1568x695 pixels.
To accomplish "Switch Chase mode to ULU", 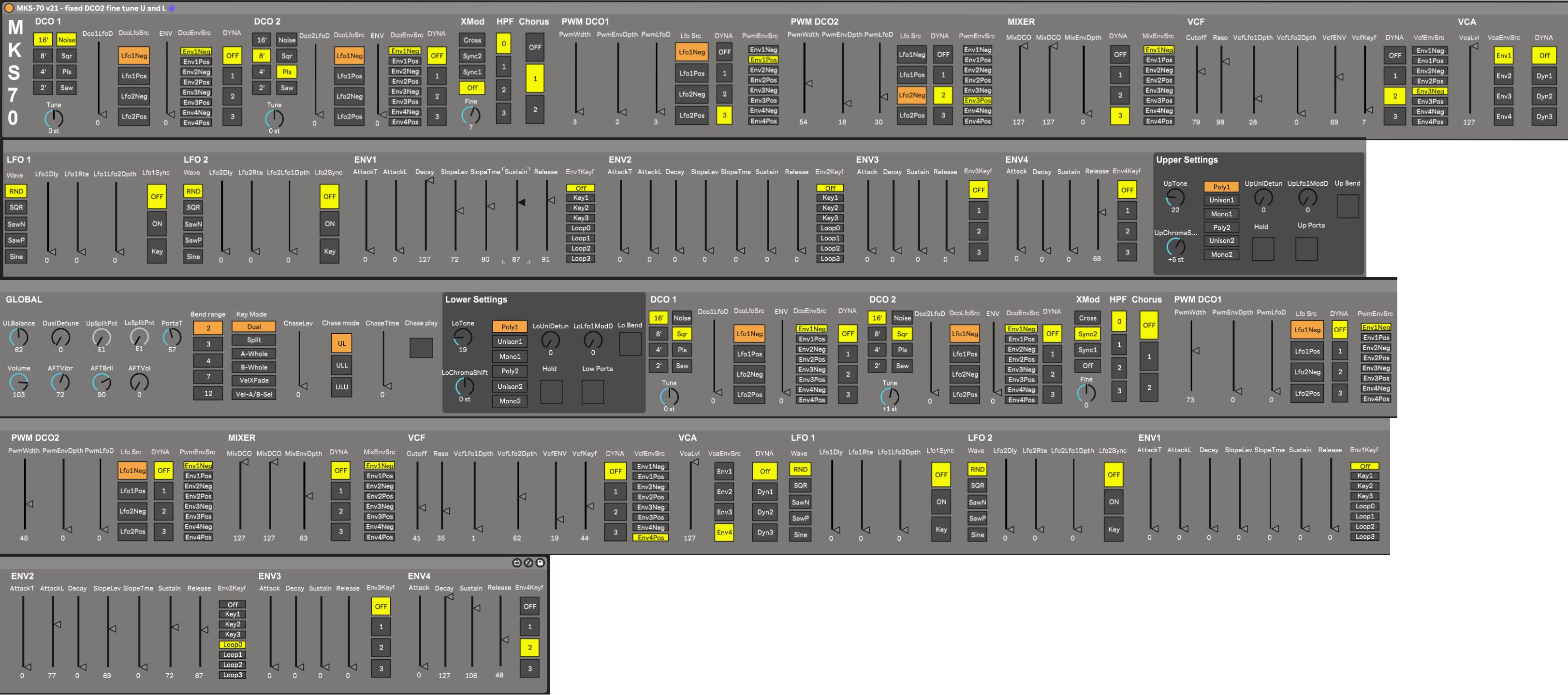I will tap(341, 387).
